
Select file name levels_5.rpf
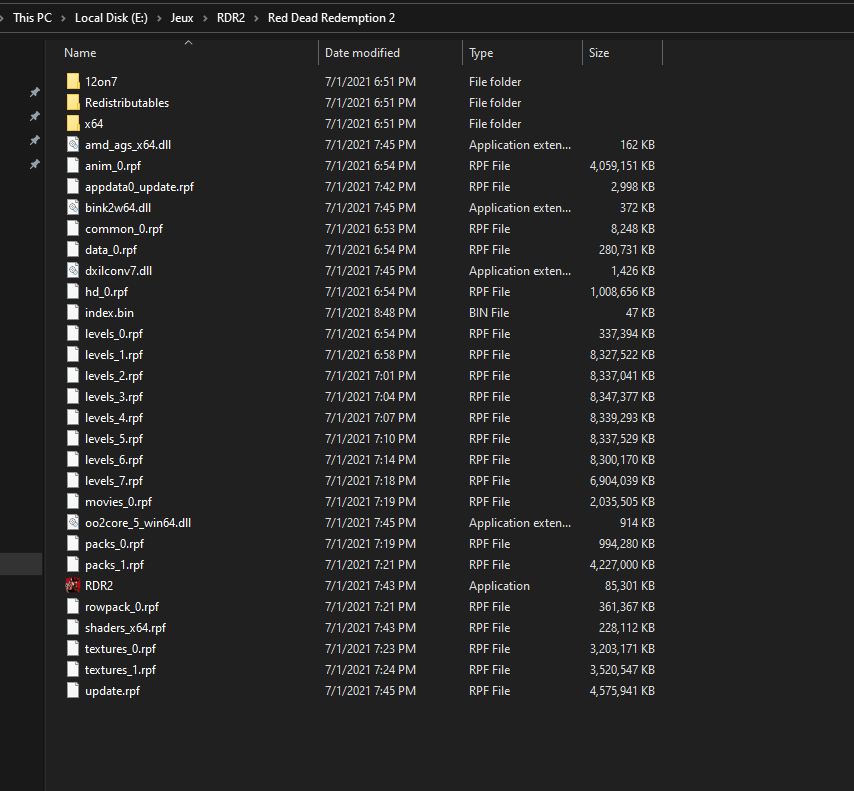click(x=114, y=439)
